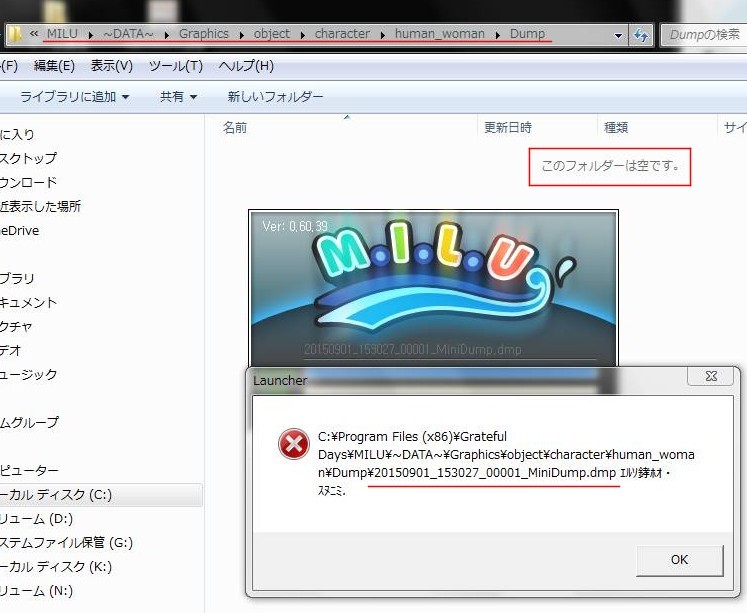This screenshot has height=613, width=747.
Task: Click the refresh button beside address bar
Action: pyautogui.click(x=641, y=35)
